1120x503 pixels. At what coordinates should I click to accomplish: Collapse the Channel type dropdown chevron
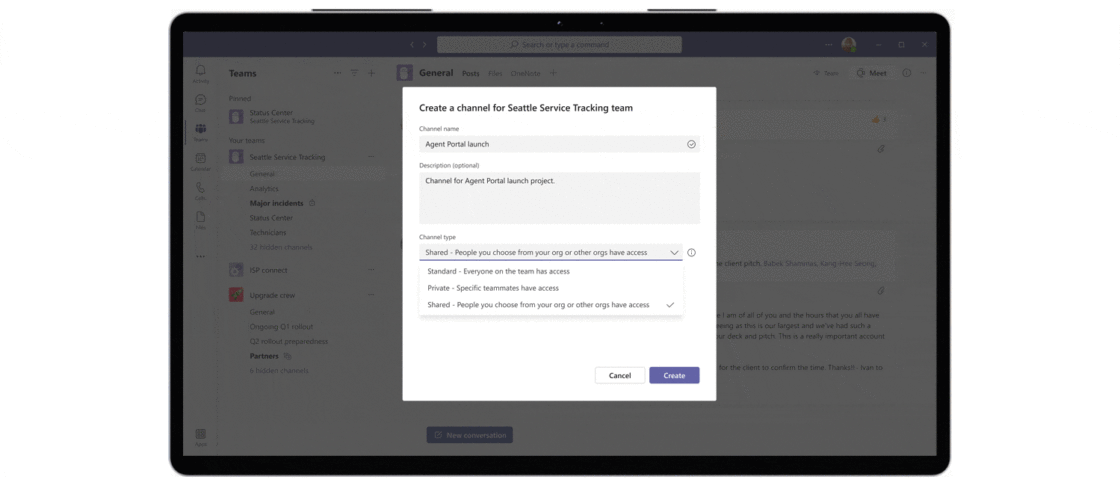click(x=674, y=253)
